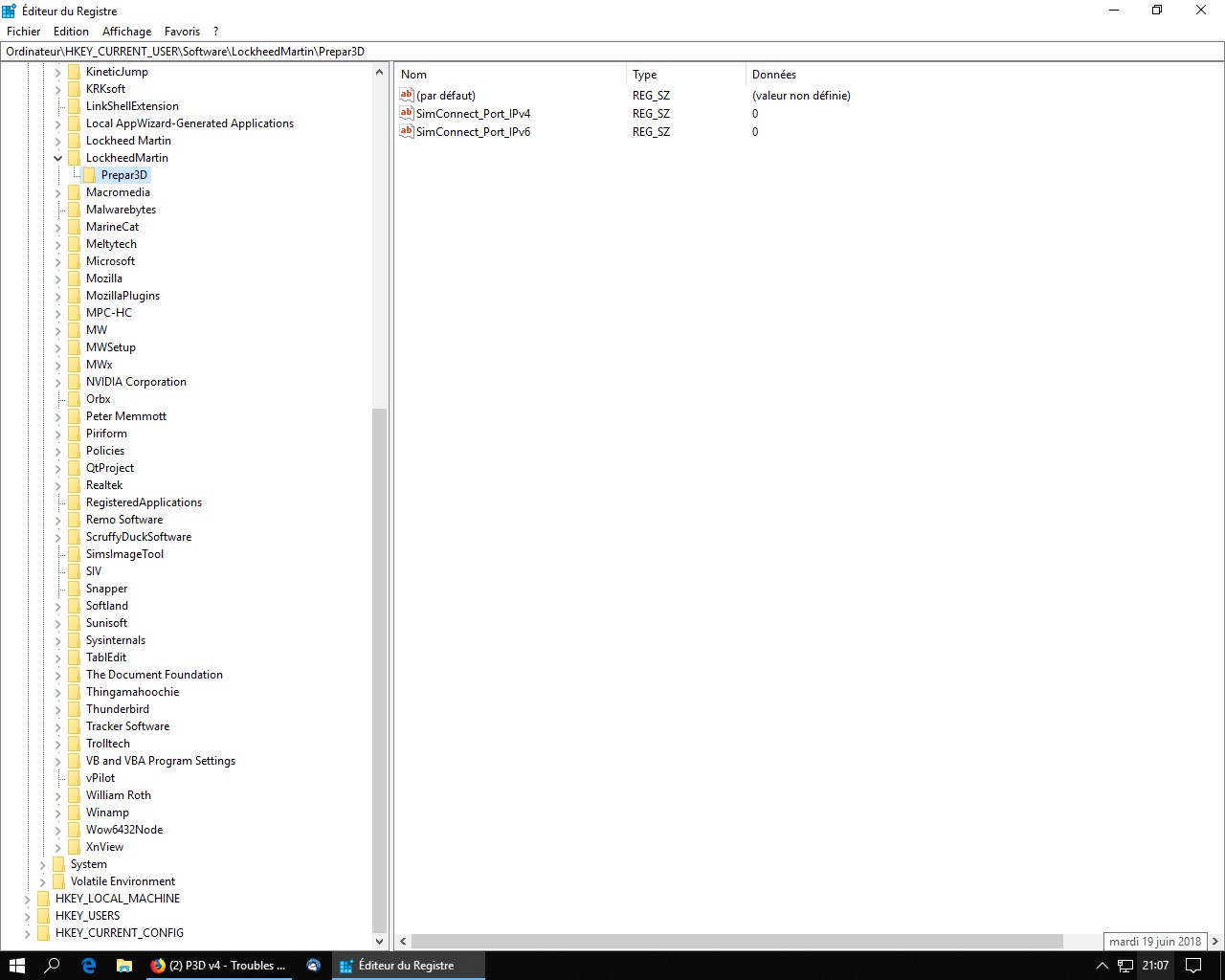This screenshot has height=980, width=1225.
Task: Expand the Microsoft registry key
Action: [x=58, y=261]
